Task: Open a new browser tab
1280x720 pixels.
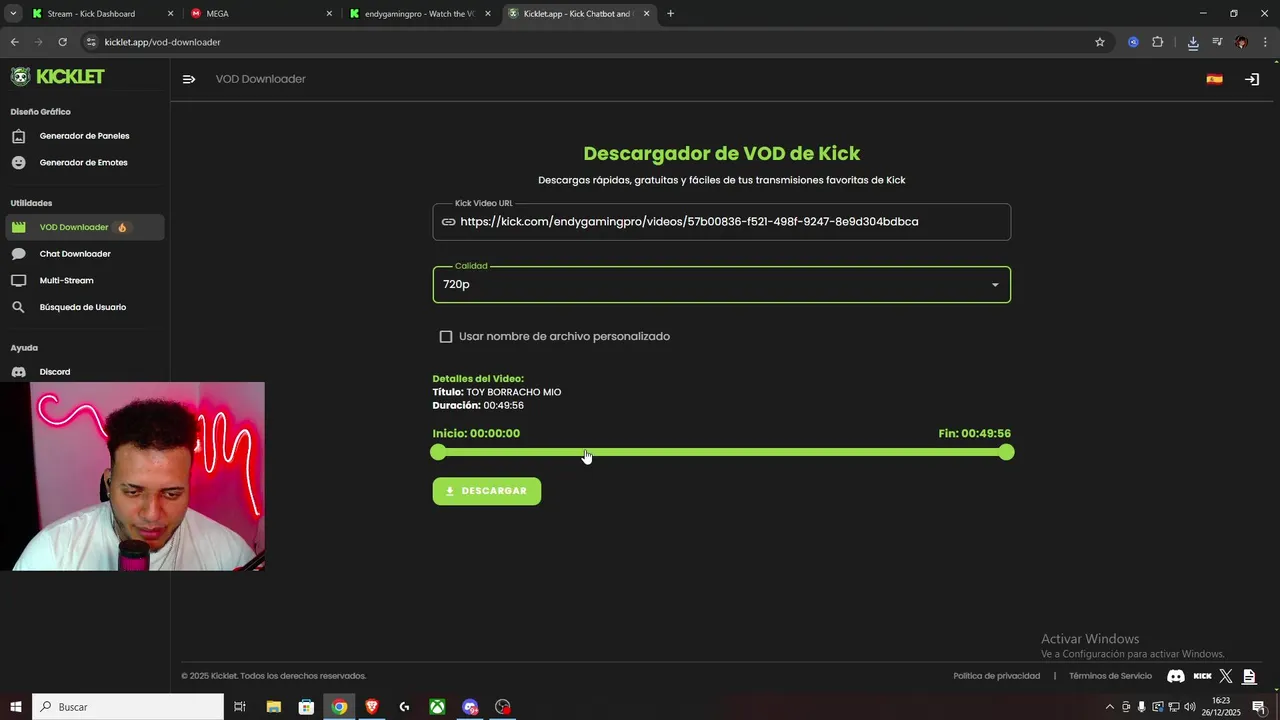Action: pyautogui.click(x=670, y=14)
